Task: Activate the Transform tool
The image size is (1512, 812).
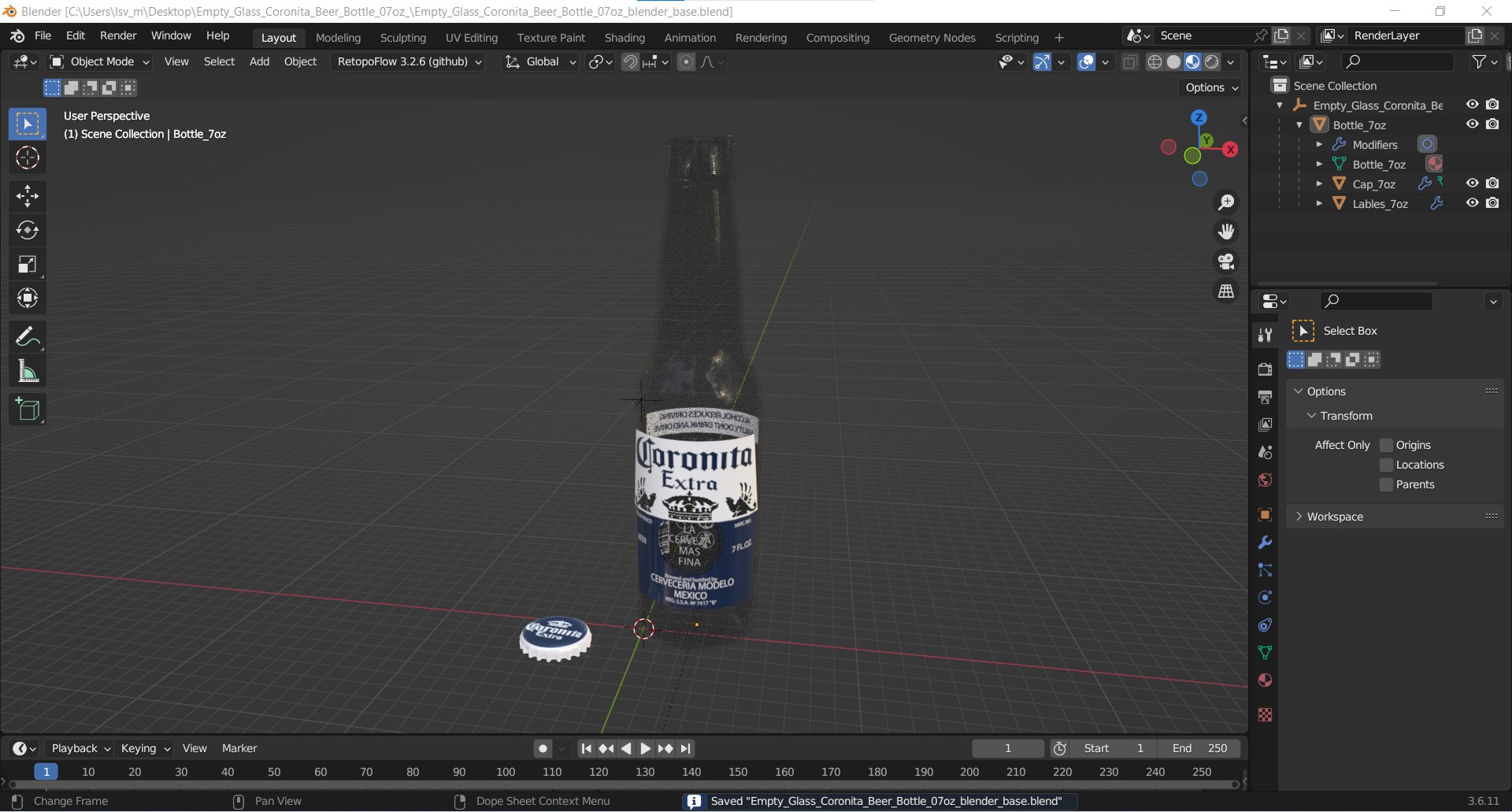Action: pos(28,298)
